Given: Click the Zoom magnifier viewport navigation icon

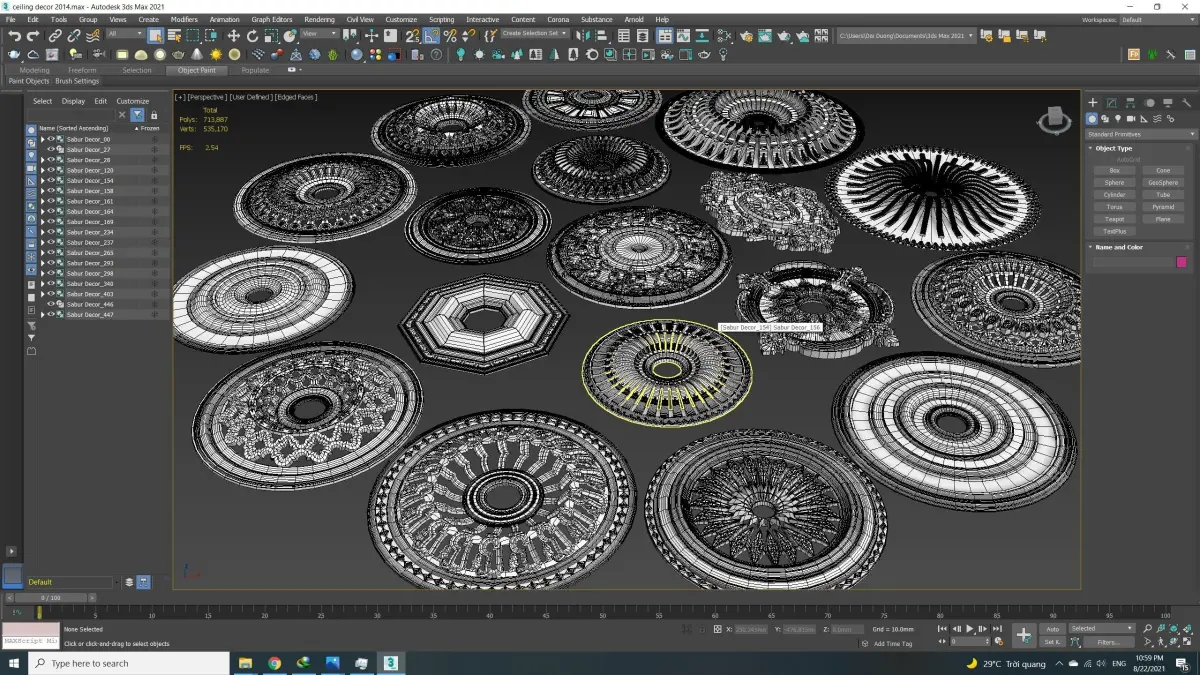Looking at the screenshot, I should [1148, 629].
